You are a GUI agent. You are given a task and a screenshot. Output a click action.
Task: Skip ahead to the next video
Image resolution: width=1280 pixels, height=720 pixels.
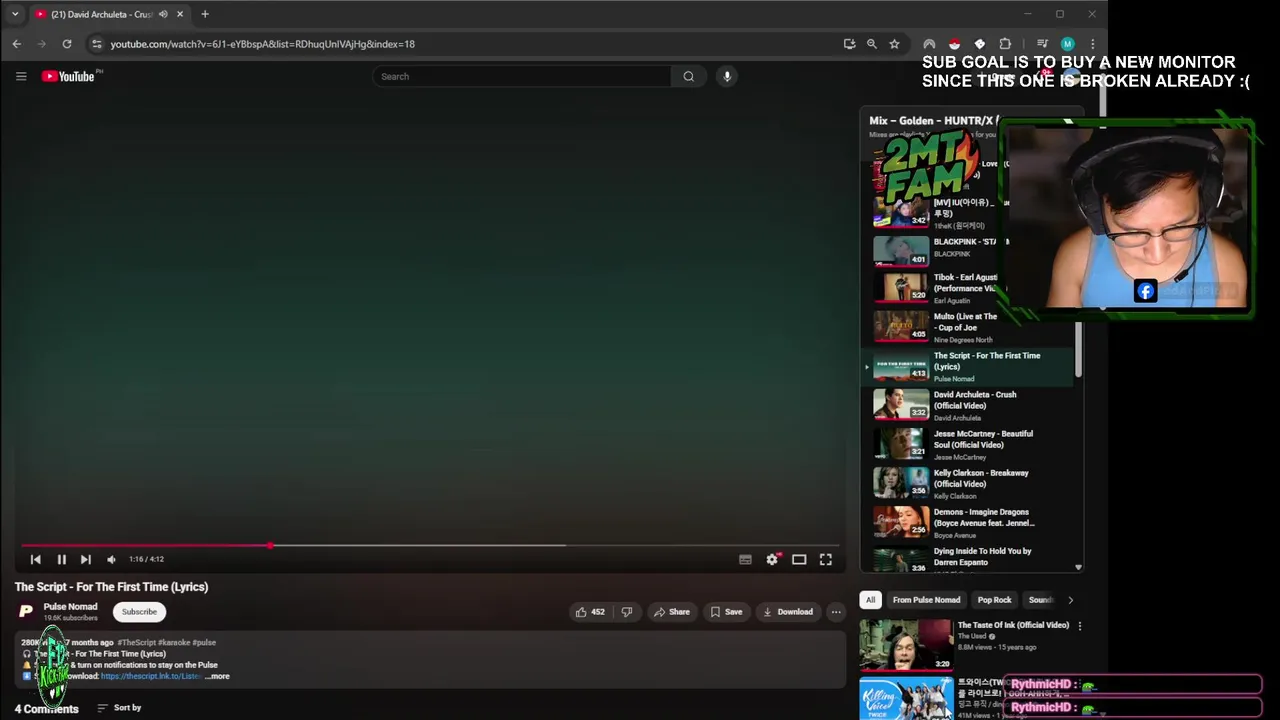tap(86, 559)
